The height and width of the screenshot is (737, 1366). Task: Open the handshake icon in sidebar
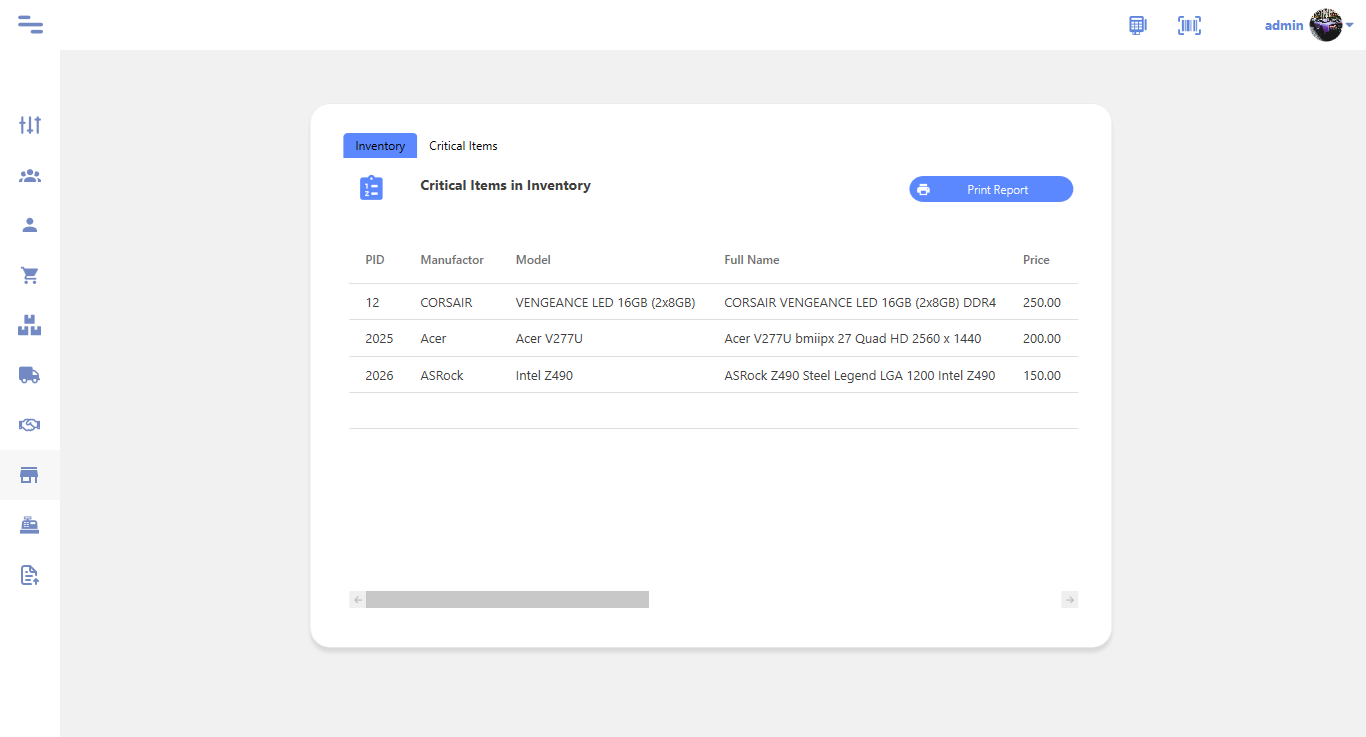[x=30, y=425]
